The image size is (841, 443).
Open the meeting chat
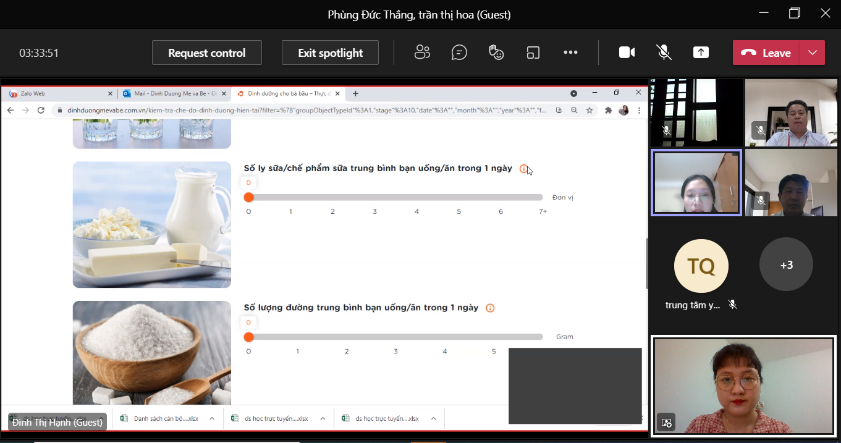(x=459, y=52)
